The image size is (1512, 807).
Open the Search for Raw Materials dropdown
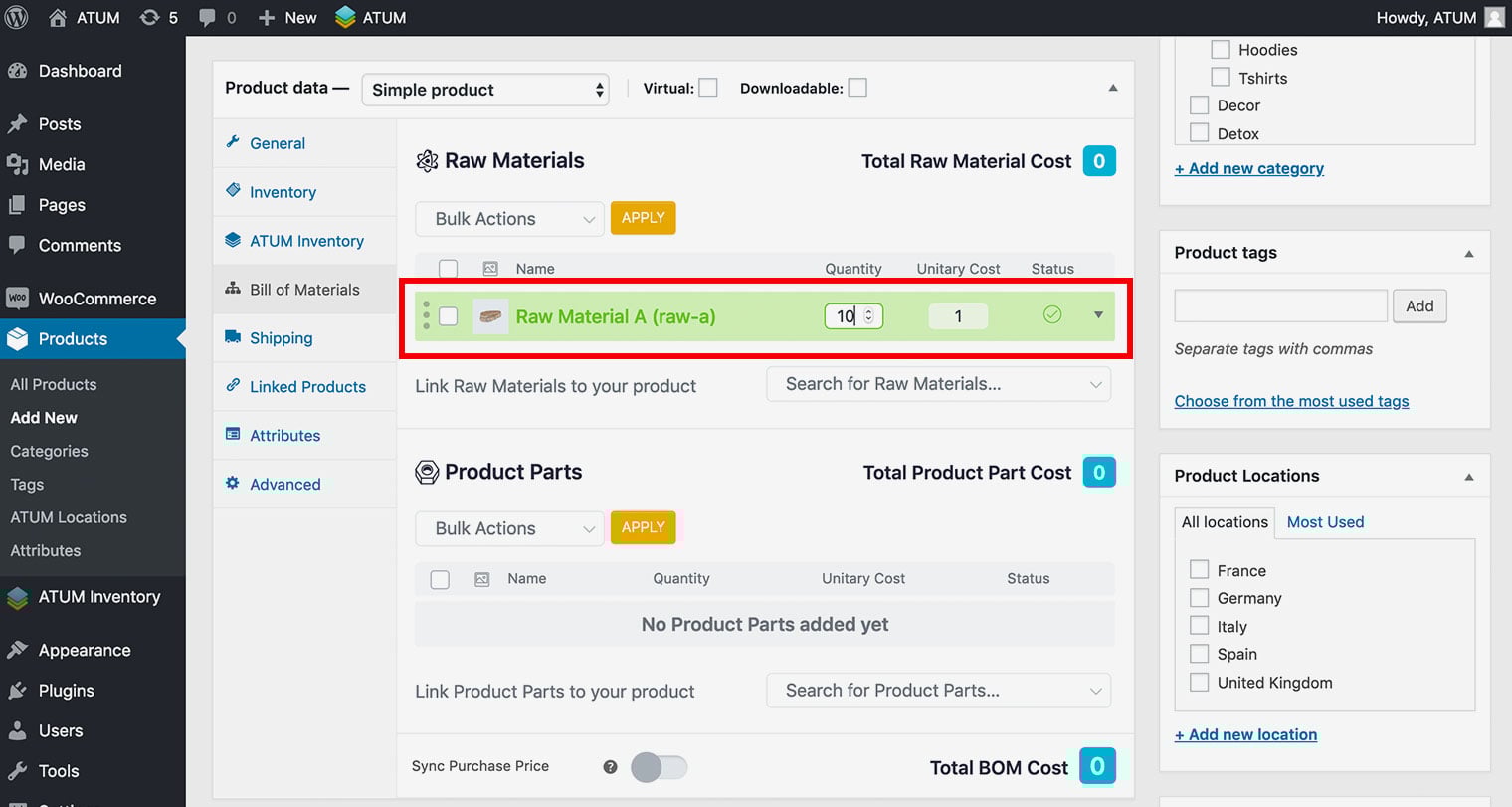click(938, 384)
